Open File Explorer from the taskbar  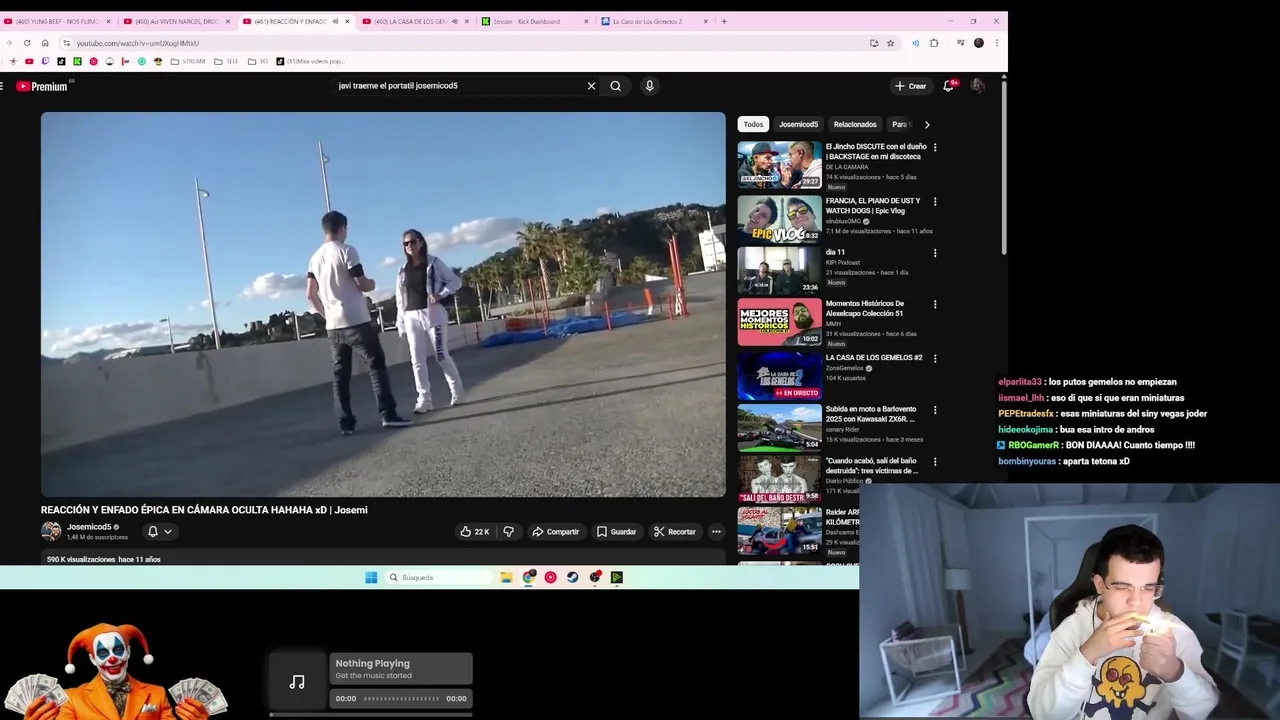coord(506,578)
